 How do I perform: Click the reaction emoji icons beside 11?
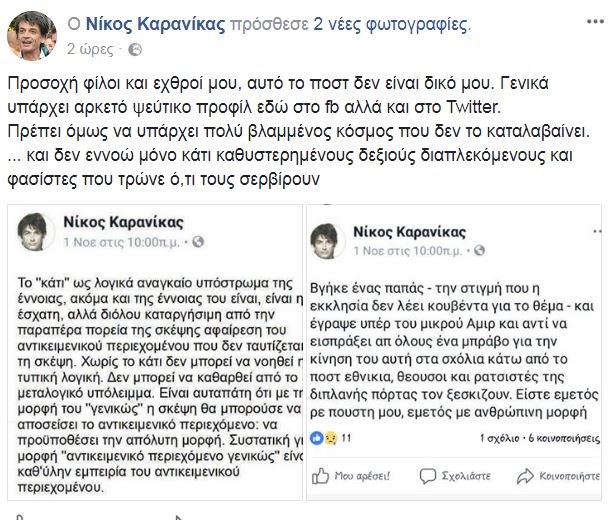[x=324, y=437]
